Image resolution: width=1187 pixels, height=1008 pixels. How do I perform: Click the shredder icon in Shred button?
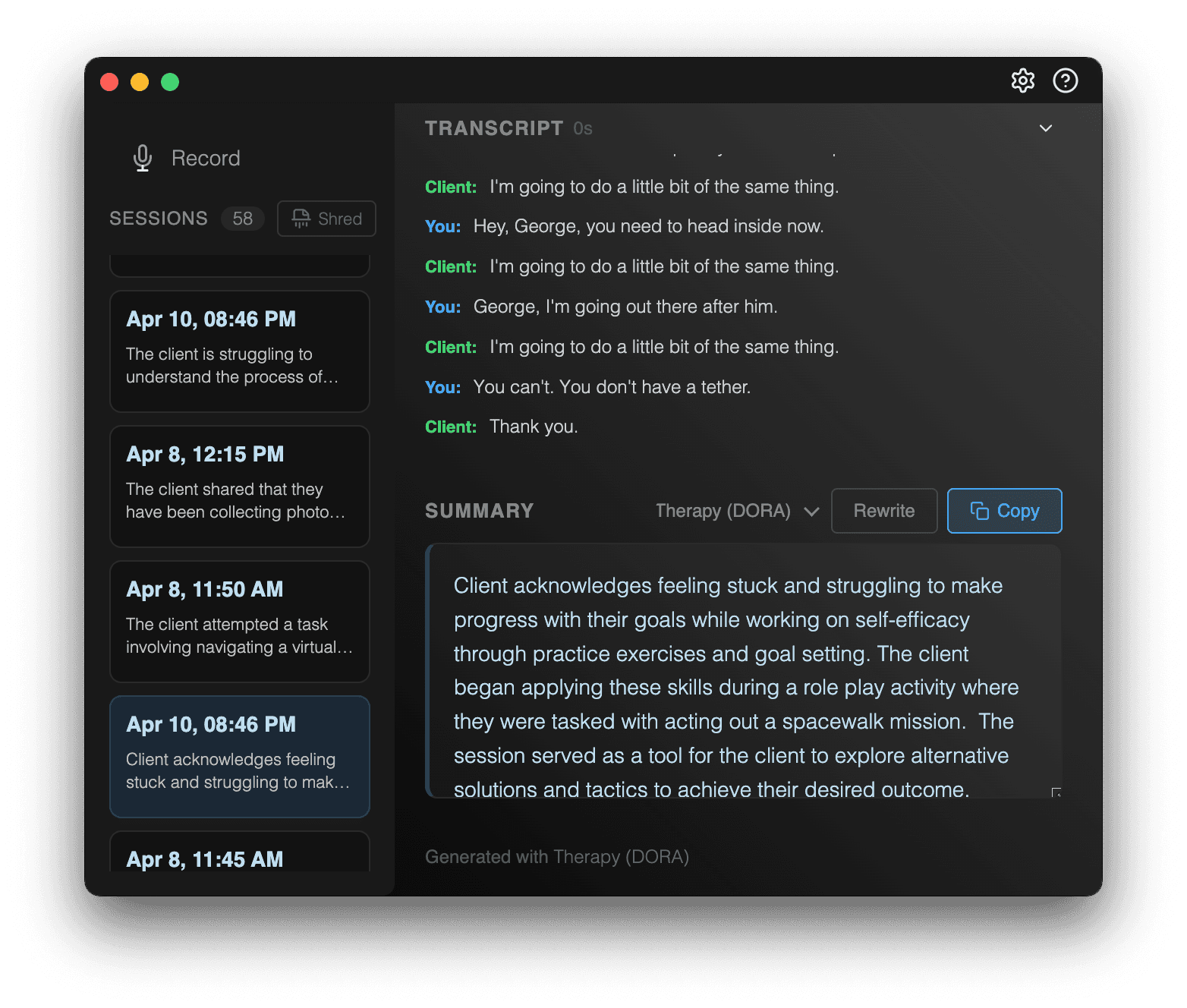tap(301, 219)
